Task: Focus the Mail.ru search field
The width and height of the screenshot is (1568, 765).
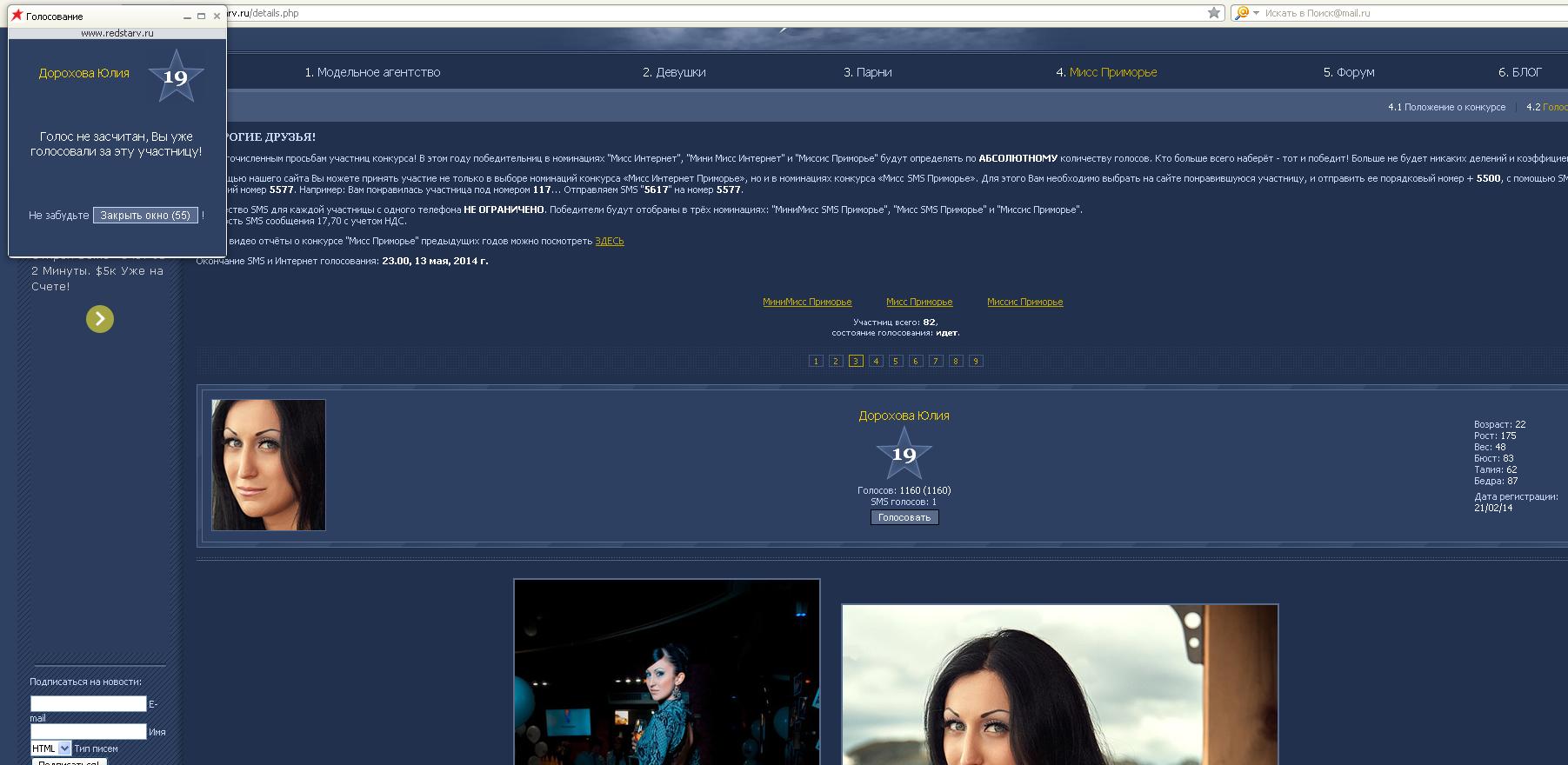Action: [x=1413, y=13]
